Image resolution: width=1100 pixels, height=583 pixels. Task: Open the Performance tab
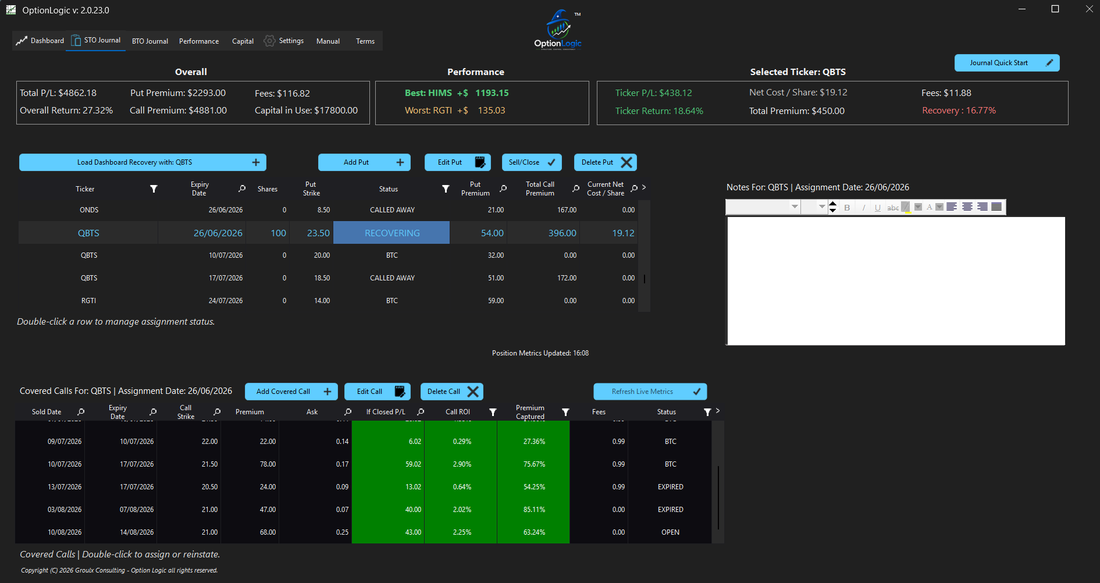(199, 41)
